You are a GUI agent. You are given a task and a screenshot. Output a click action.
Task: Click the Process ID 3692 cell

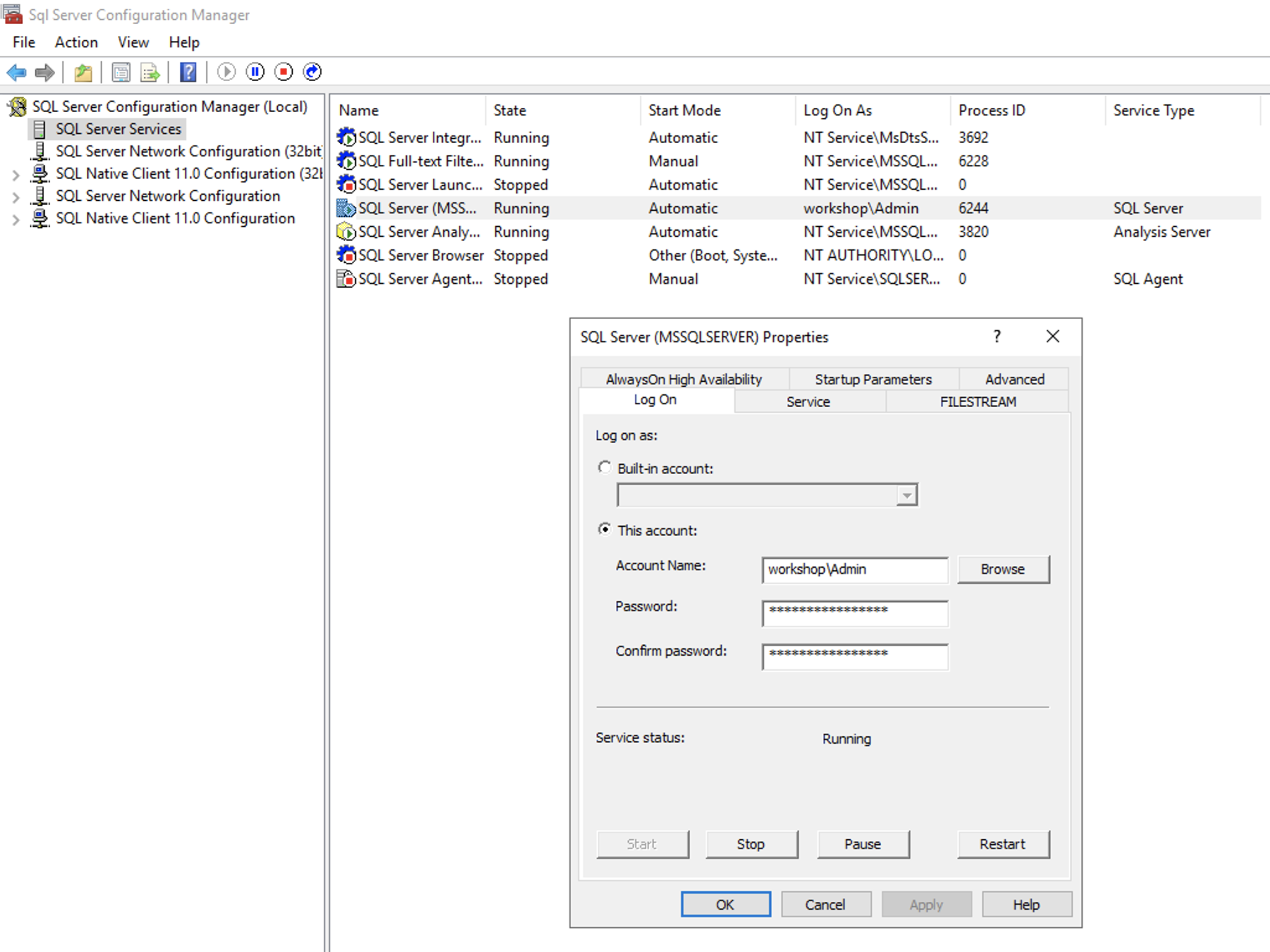point(973,138)
